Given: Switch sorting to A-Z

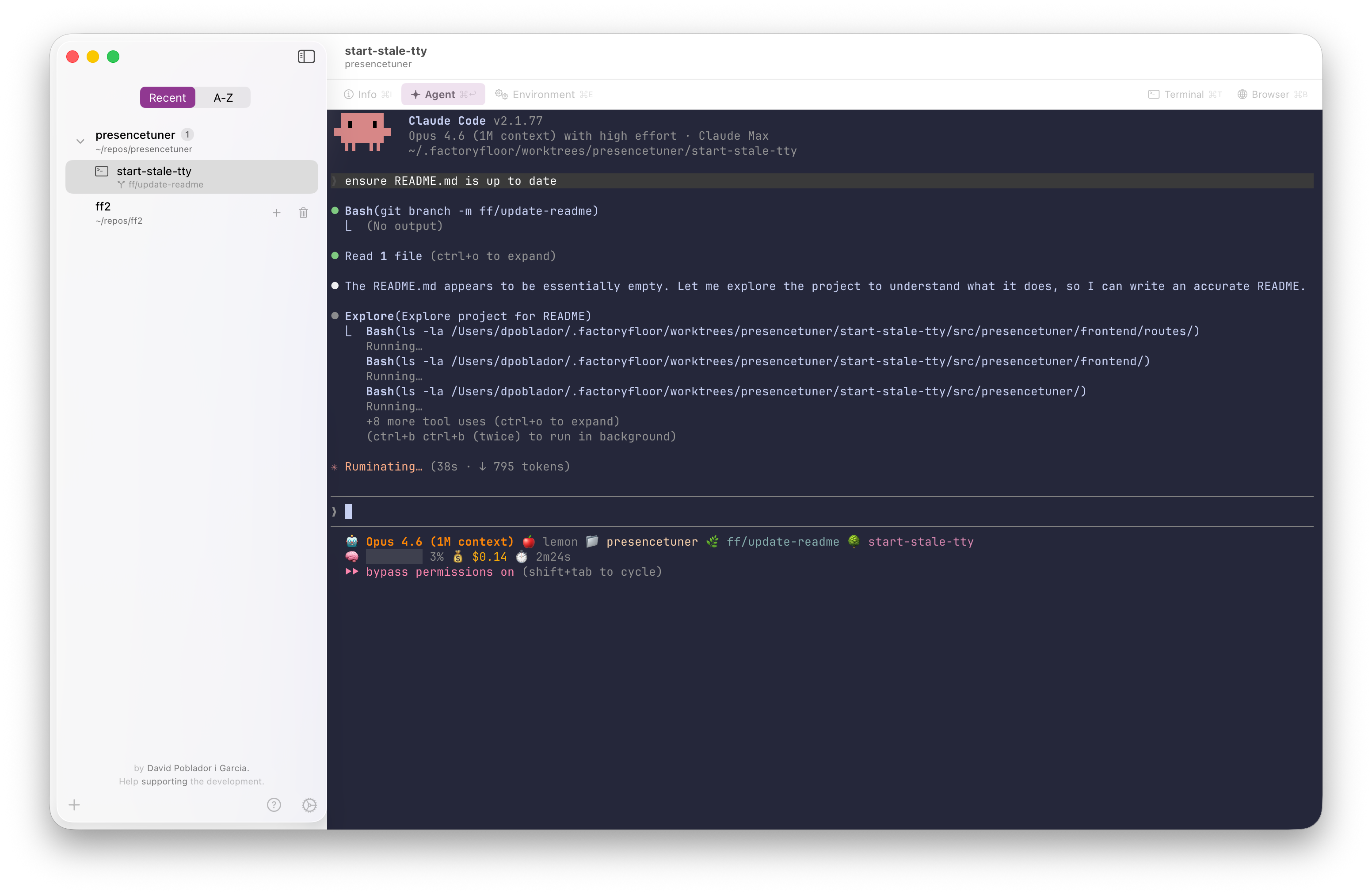Looking at the screenshot, I should click(x=223, y=97).
